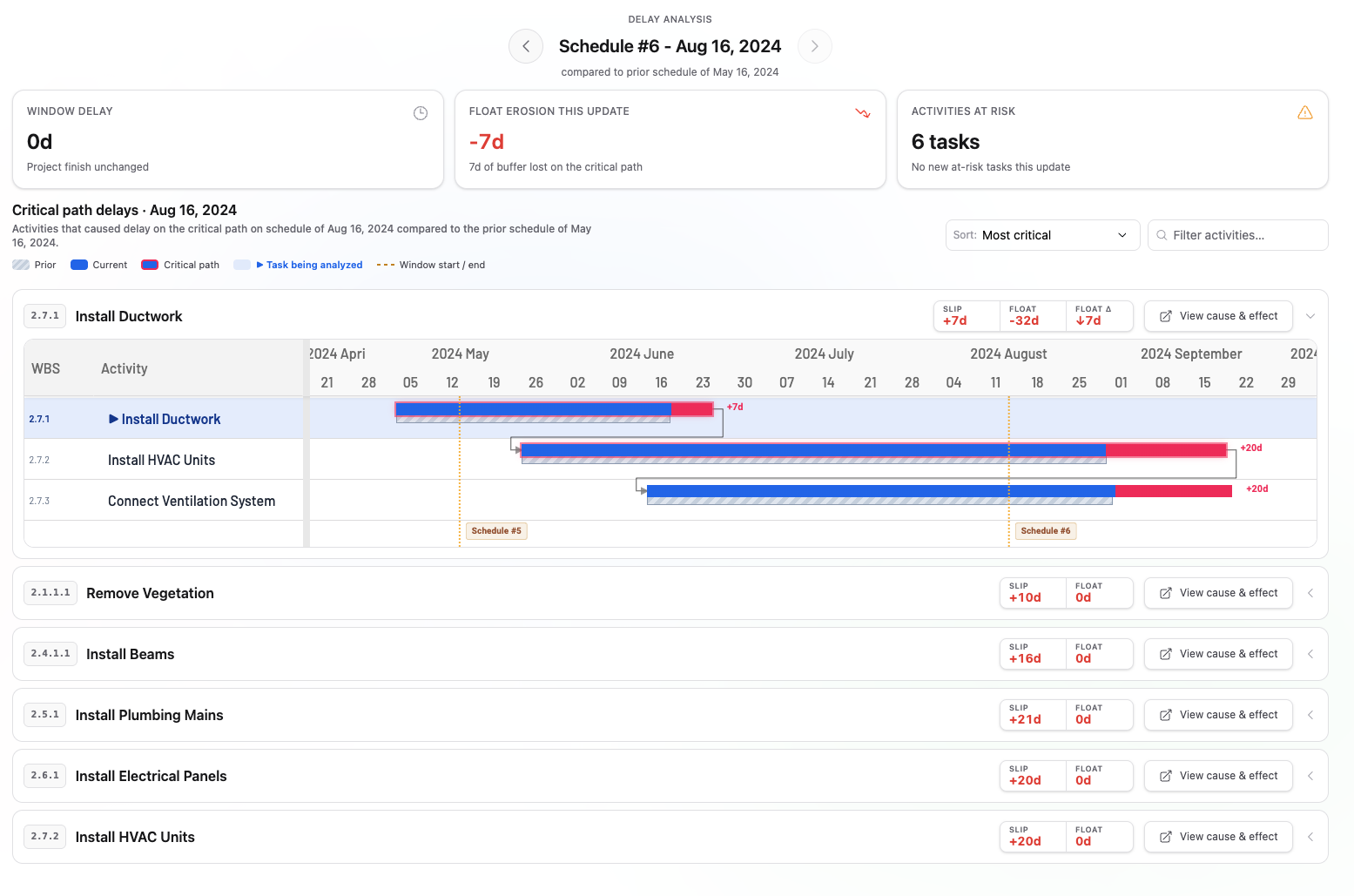
Task: Click the external link icon for Remove Vegetation
Action: coord(1165,593)
